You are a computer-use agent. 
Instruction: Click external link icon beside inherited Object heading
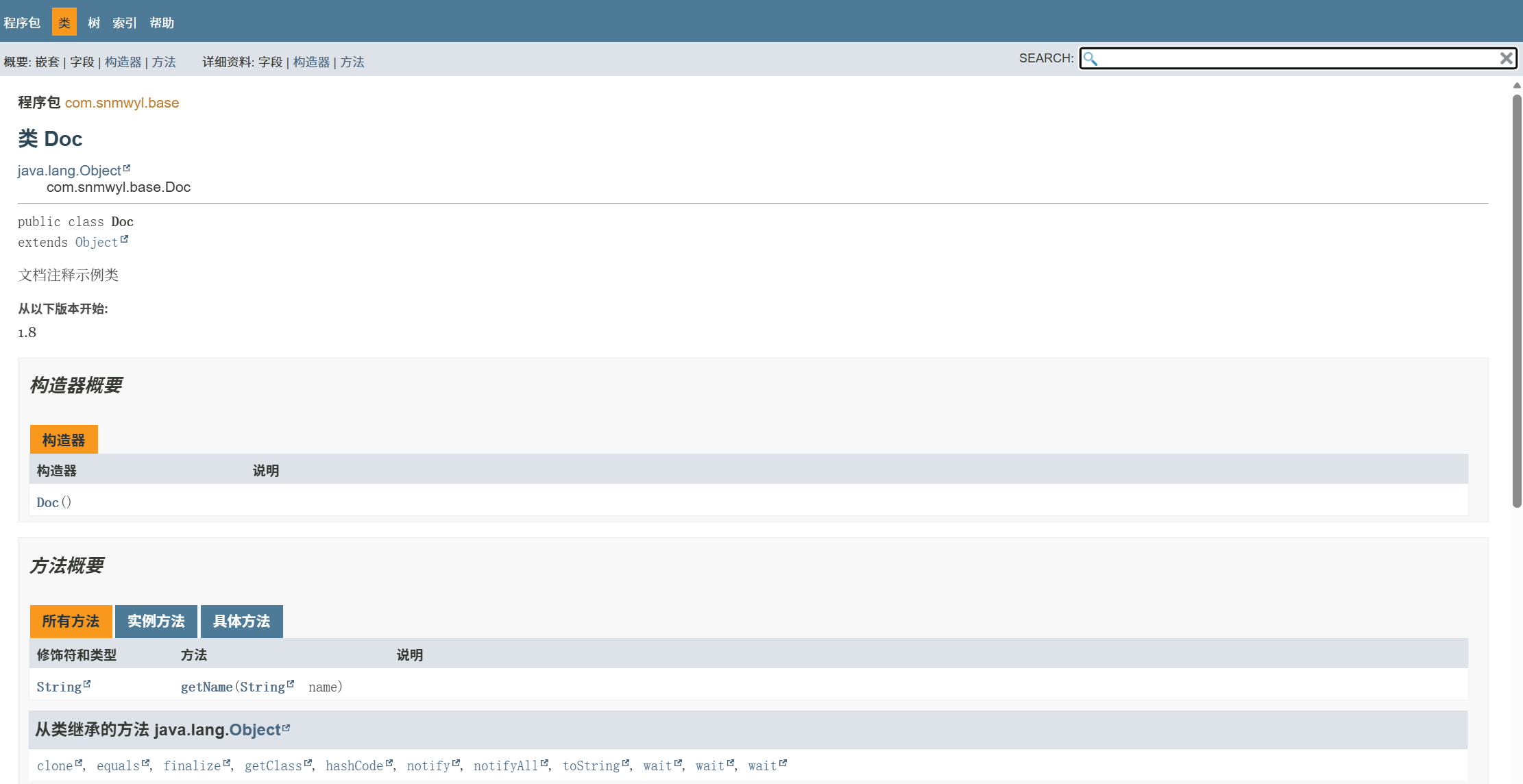pos(287,728)
